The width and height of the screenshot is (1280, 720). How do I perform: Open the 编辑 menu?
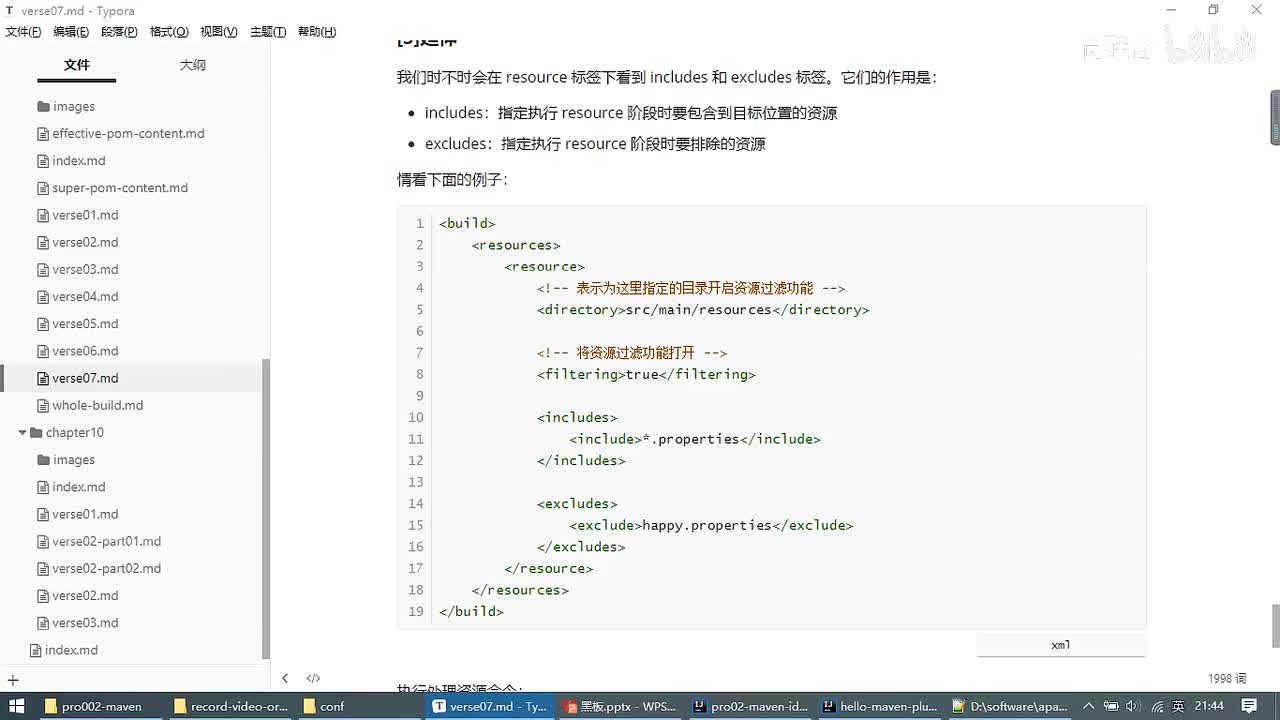pyautogui.click(x=71, y=32)
